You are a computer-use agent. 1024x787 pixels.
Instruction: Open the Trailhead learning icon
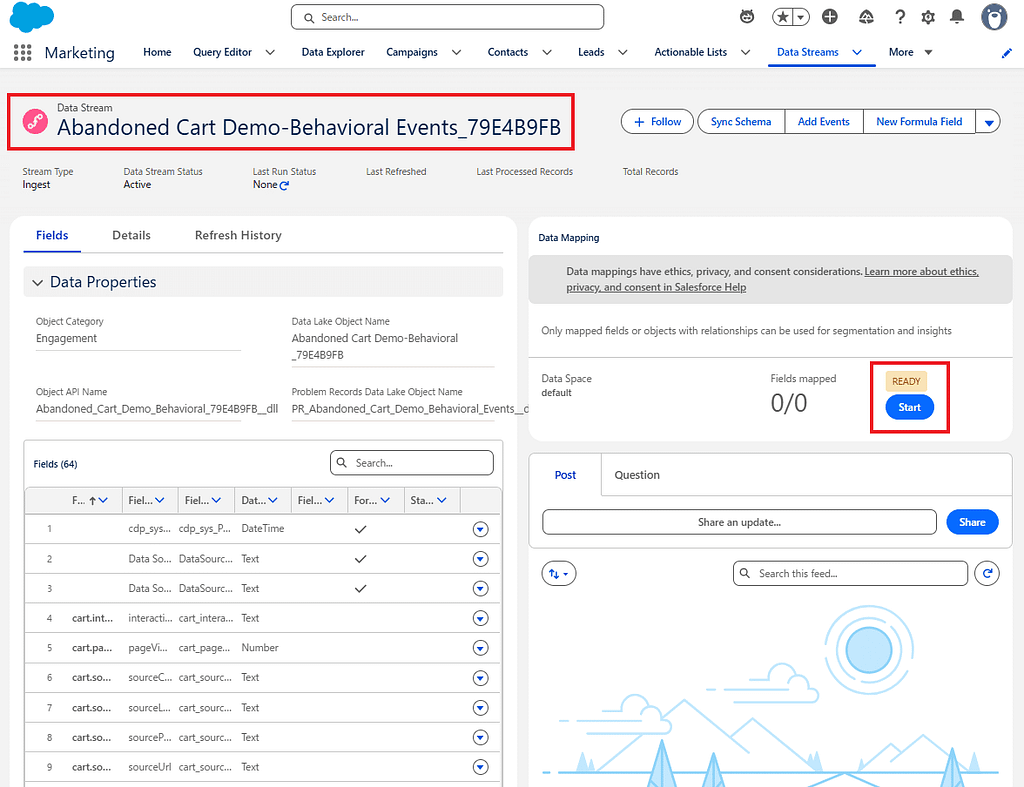pyautogui.click(x=866, y=17)
